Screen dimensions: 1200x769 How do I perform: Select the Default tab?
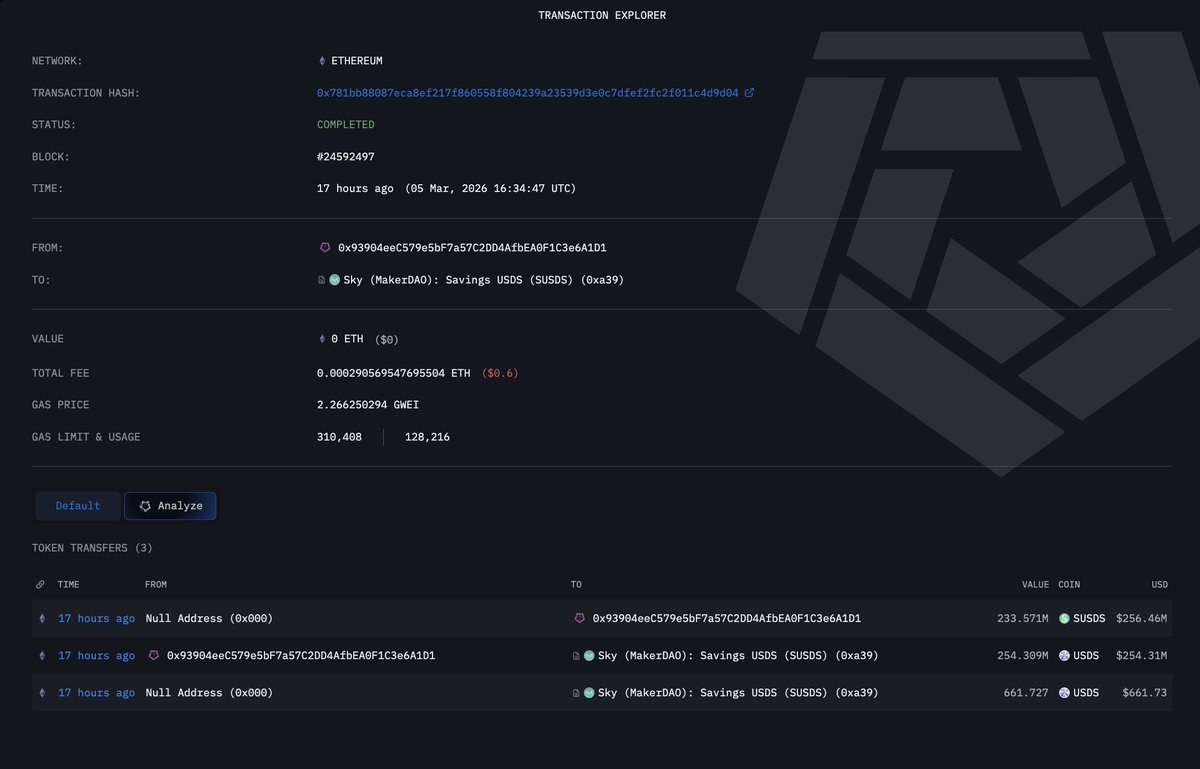point(77,506)
